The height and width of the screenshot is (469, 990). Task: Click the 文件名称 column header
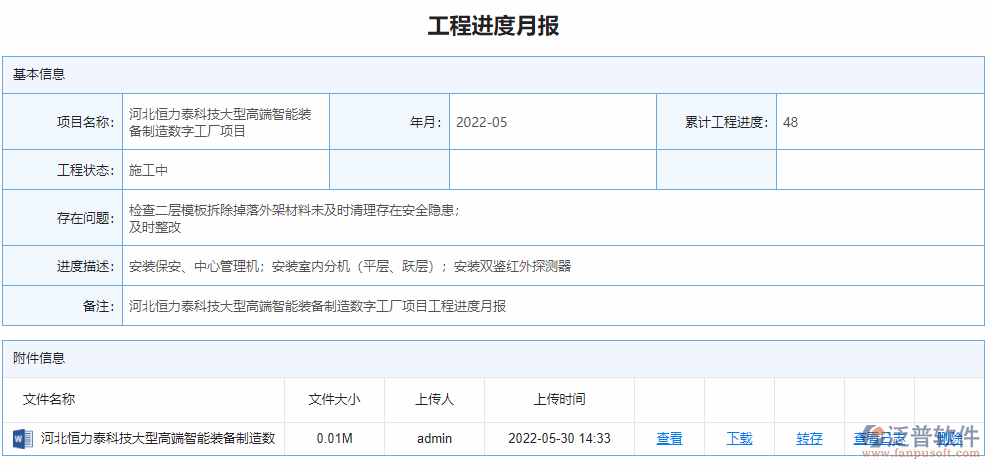49,399
